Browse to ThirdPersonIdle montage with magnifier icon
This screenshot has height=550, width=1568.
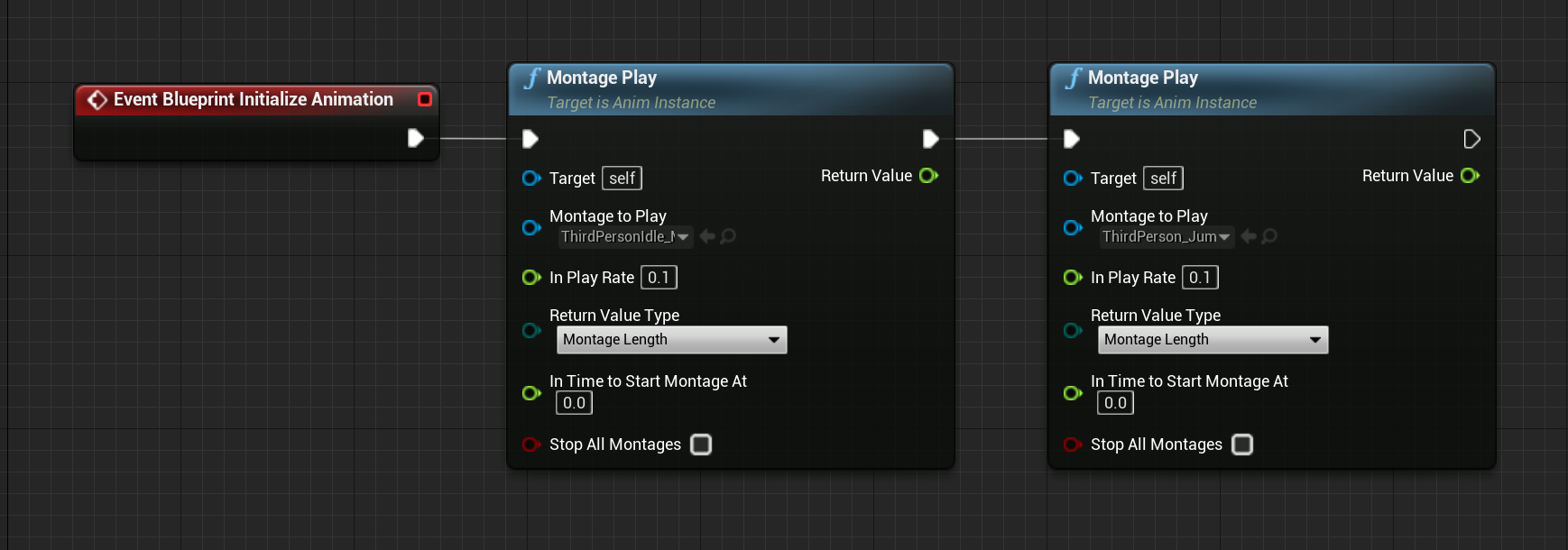[728, 236]
